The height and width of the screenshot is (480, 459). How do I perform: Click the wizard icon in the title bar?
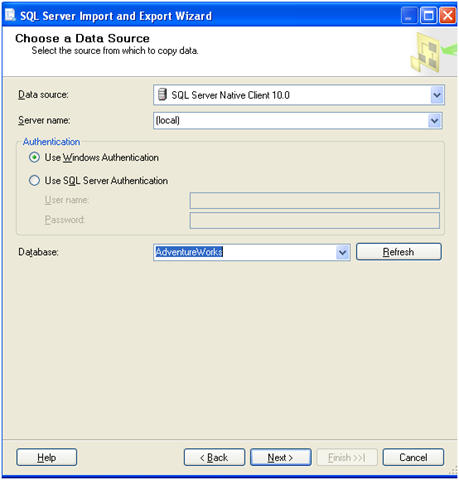pyautogui.click(x=10, y=15)
